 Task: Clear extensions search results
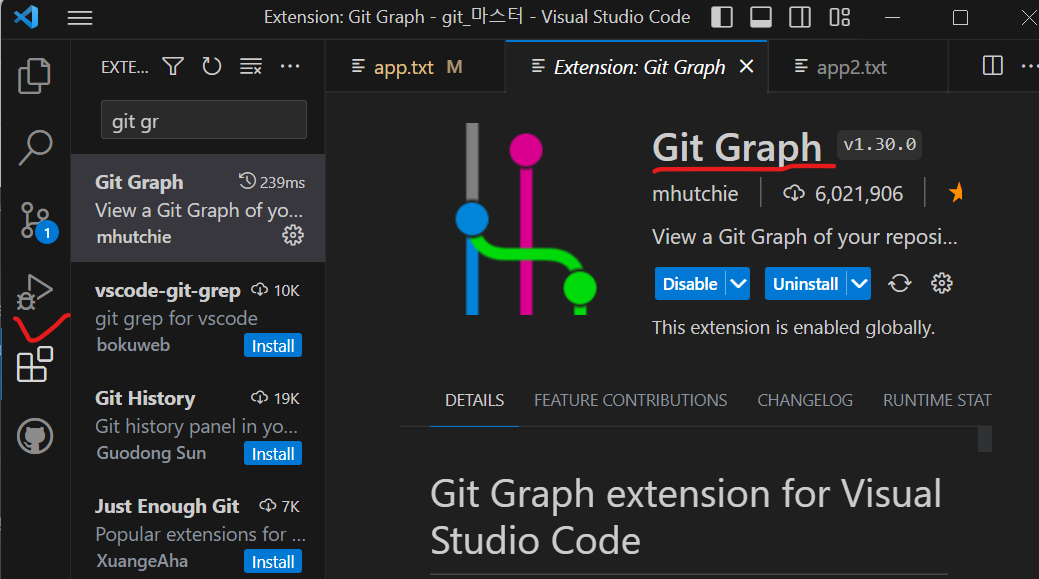click(x=250, y=66)
